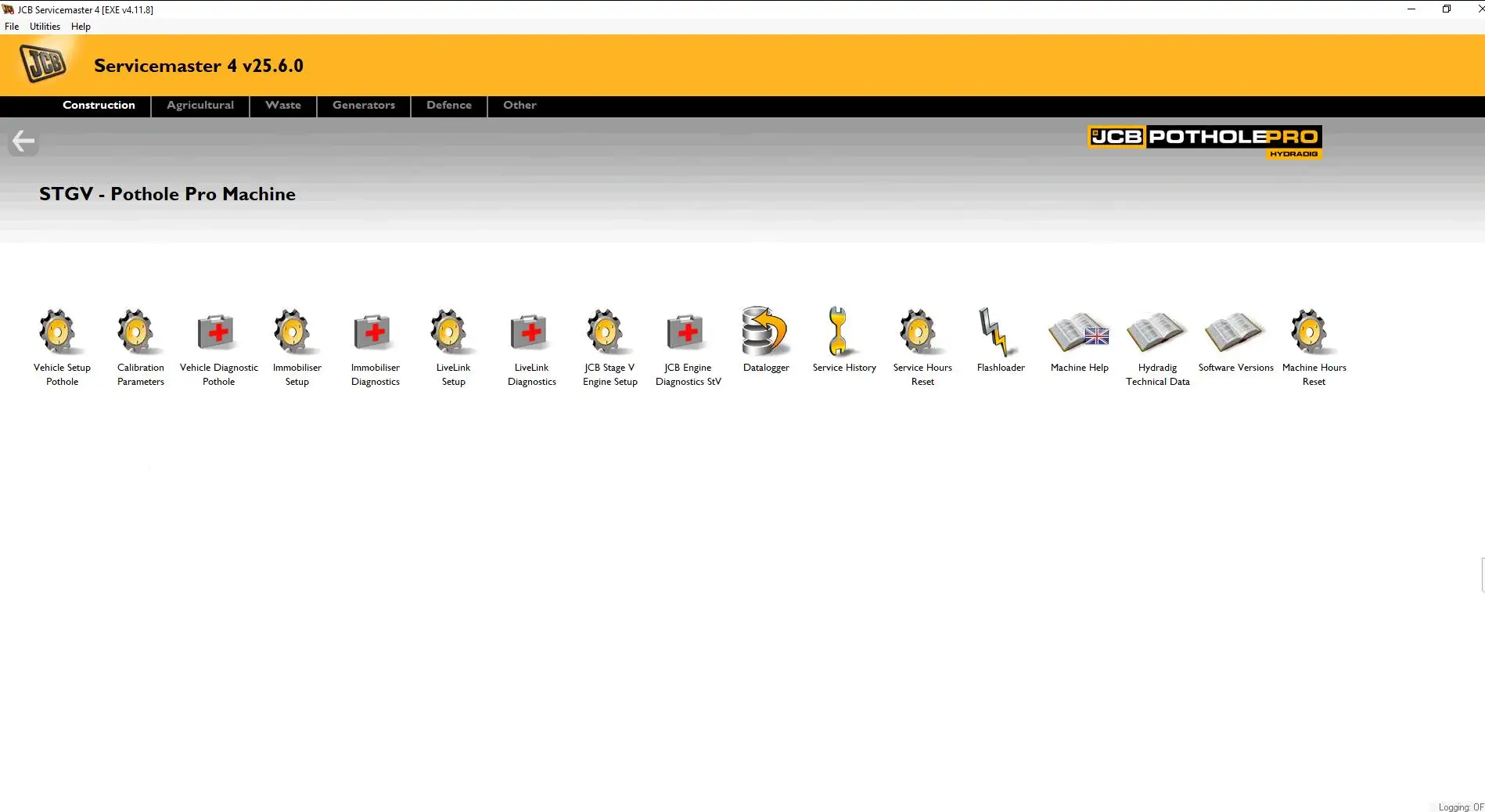Open Machine Help book icon
Screen dimensions: 1485x812
click(x=1079, y=332)
